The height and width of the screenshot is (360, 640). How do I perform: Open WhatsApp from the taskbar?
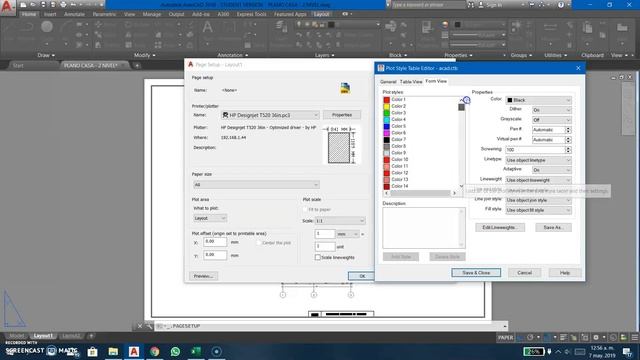[176, 351]
